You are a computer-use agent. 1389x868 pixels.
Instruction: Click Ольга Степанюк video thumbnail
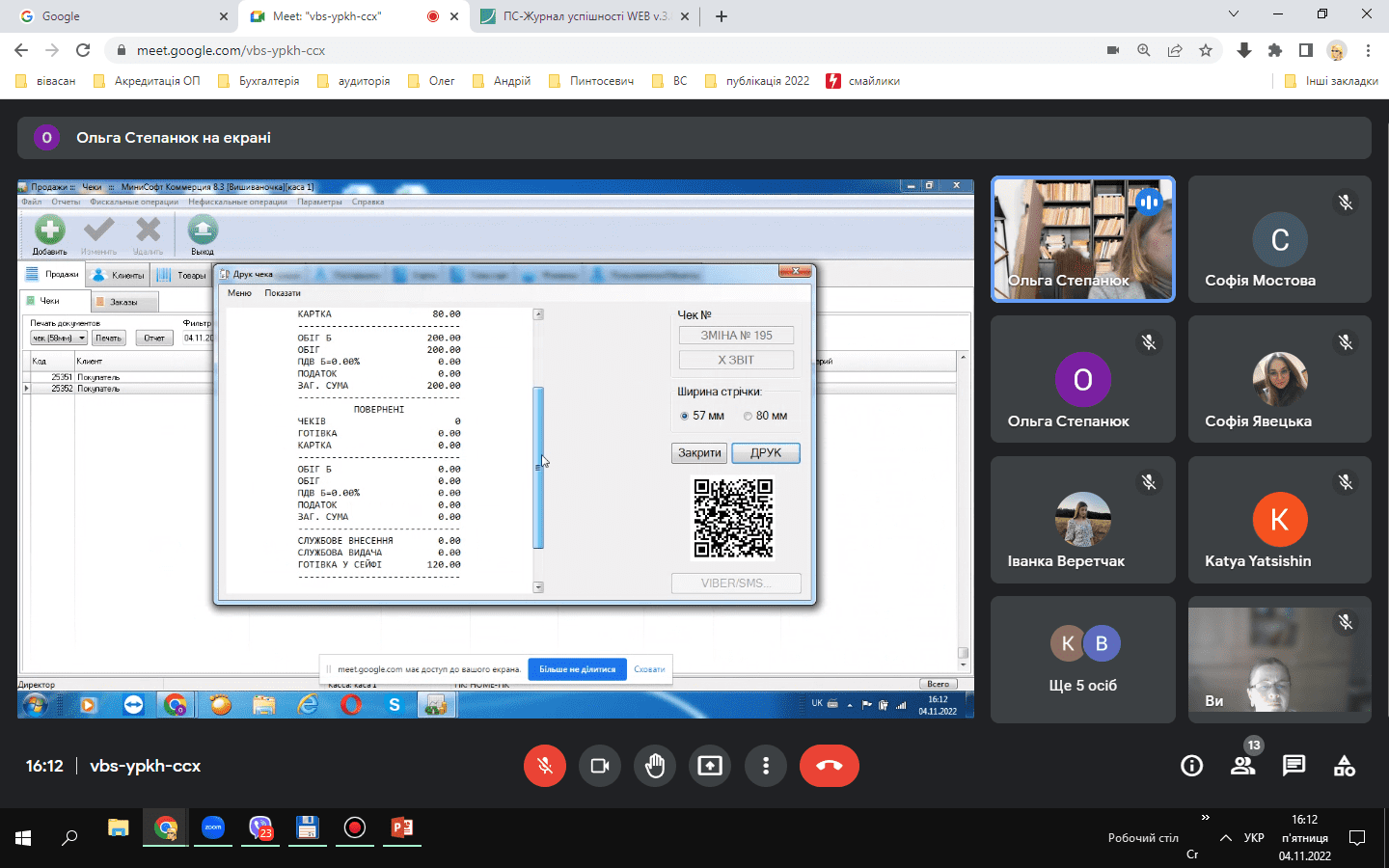[1082, 239]
